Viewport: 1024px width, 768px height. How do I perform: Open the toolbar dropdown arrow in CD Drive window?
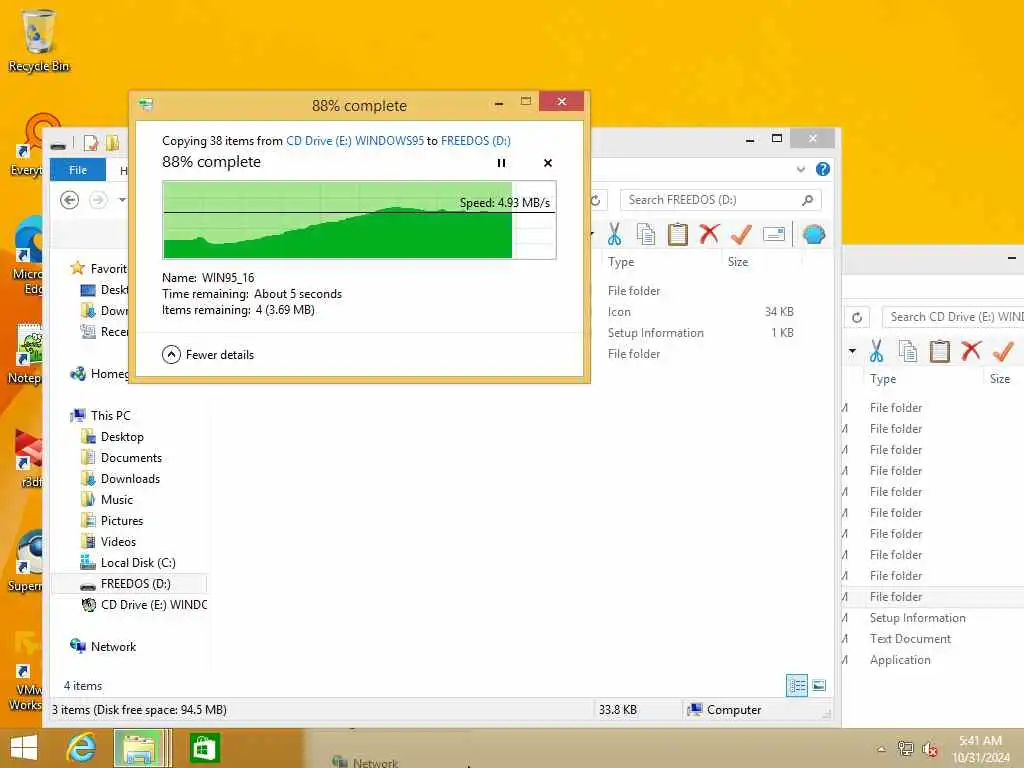coord(852,351)
